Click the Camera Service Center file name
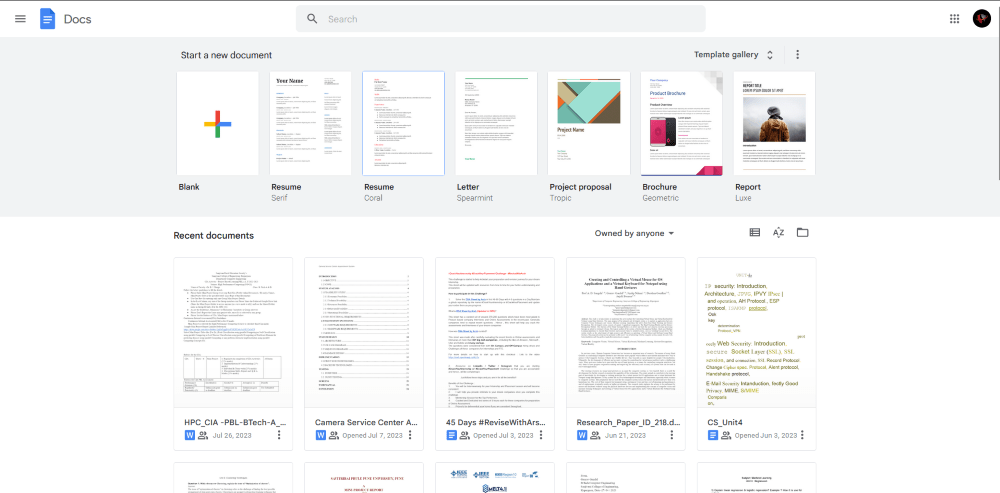Viewport: 1000px width, 493px height. (366, 422)
